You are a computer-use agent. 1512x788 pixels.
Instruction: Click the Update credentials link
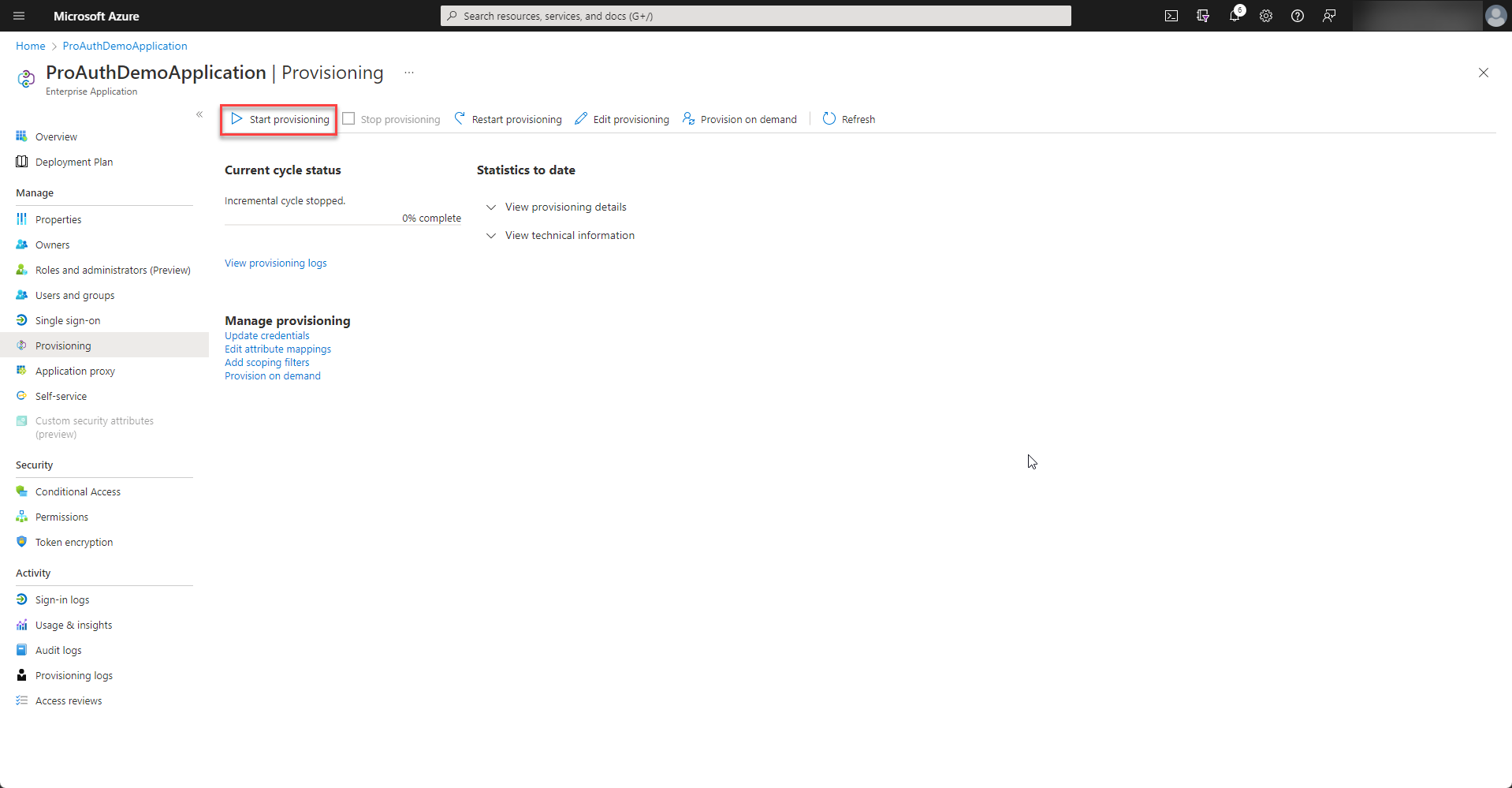(x=266, y=335)
